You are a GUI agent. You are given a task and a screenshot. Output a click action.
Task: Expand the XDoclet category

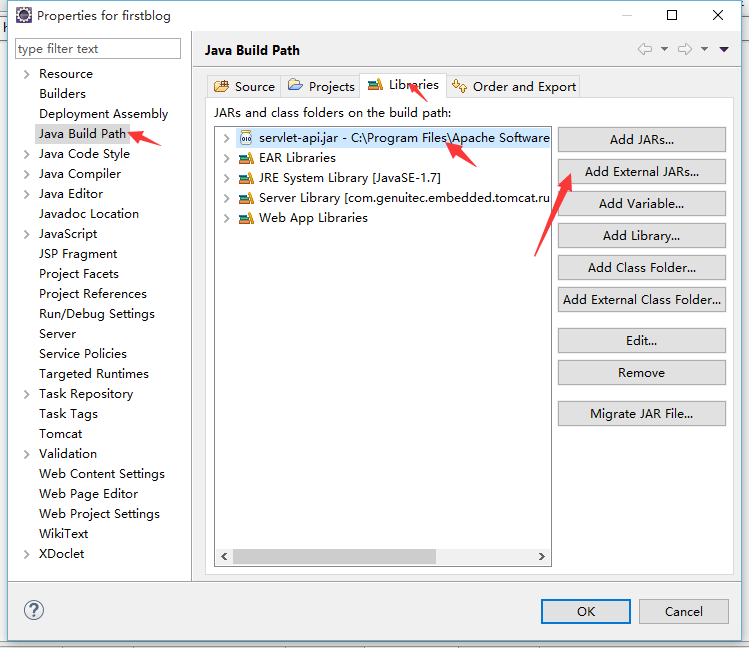point(27,554)
